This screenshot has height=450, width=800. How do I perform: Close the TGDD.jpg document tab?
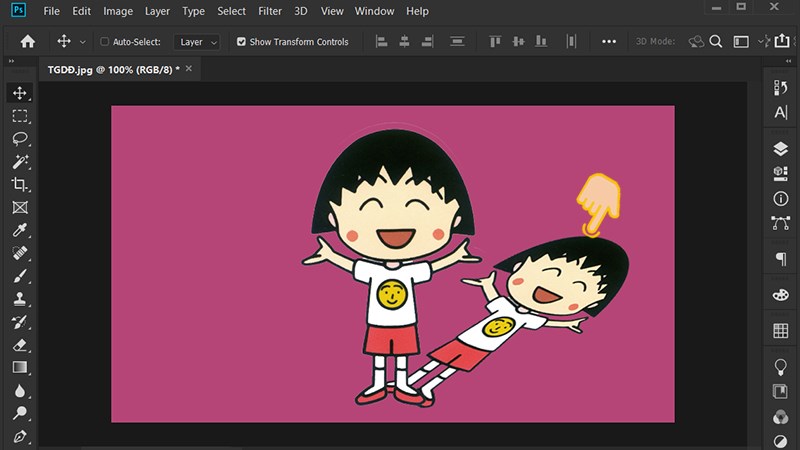[x=189, y=69]
